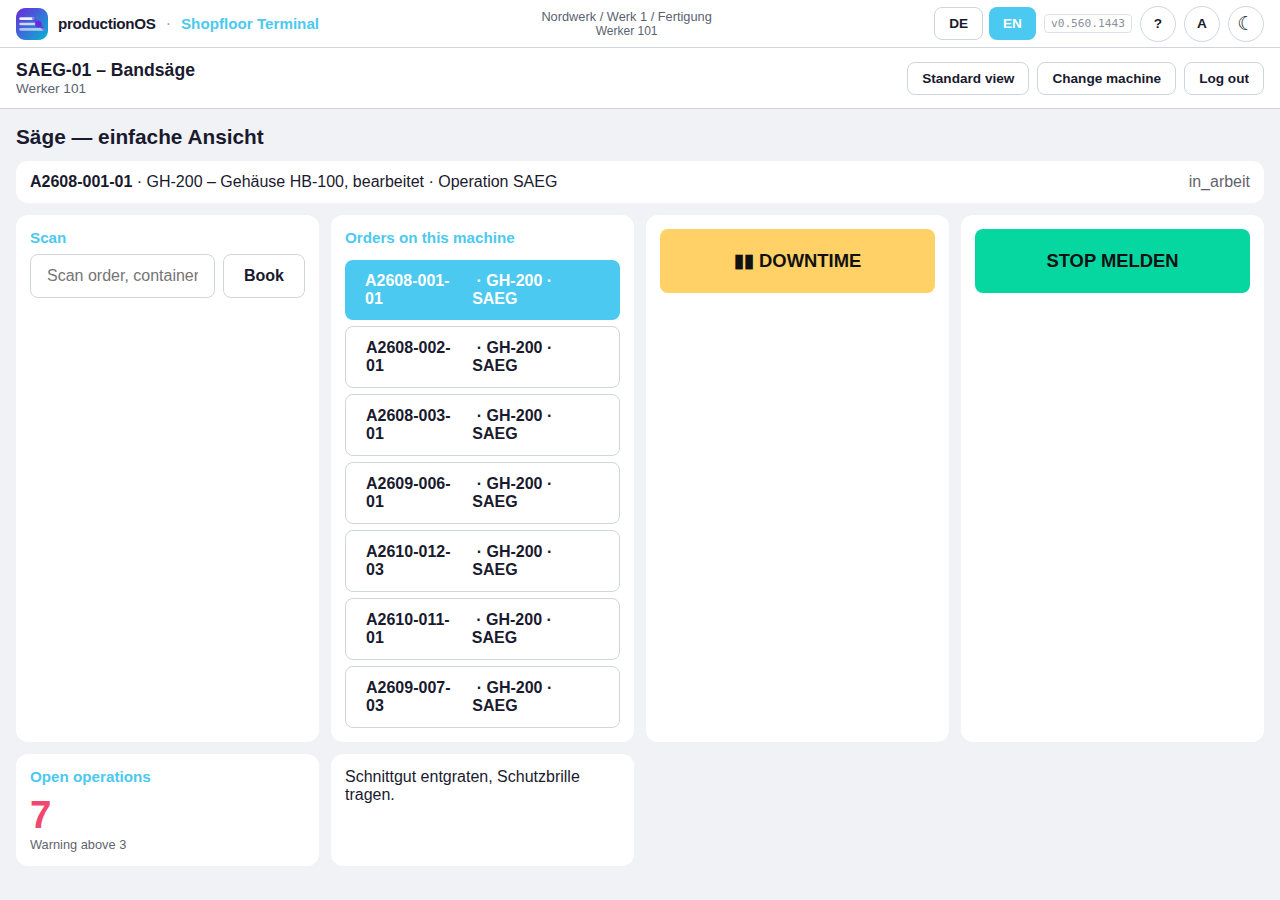This screenshot has width=1280, height=900.
Task: Switch language to DE
Action: 958,24
